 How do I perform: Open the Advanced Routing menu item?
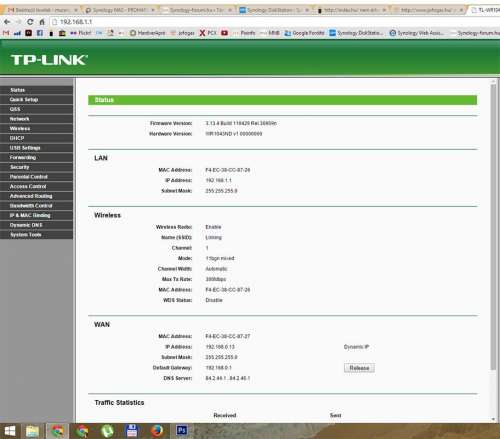pyautogui.click(x=37, y=196)
